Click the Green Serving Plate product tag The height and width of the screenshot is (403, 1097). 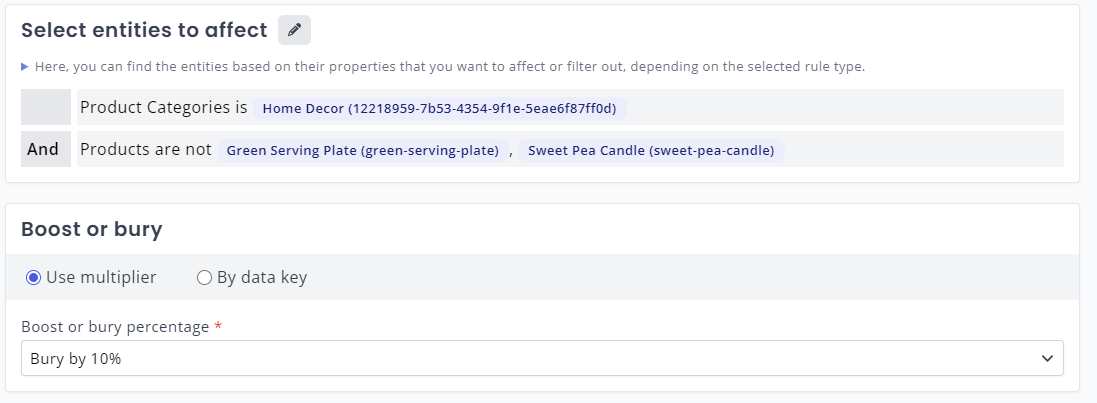point(362,150)
